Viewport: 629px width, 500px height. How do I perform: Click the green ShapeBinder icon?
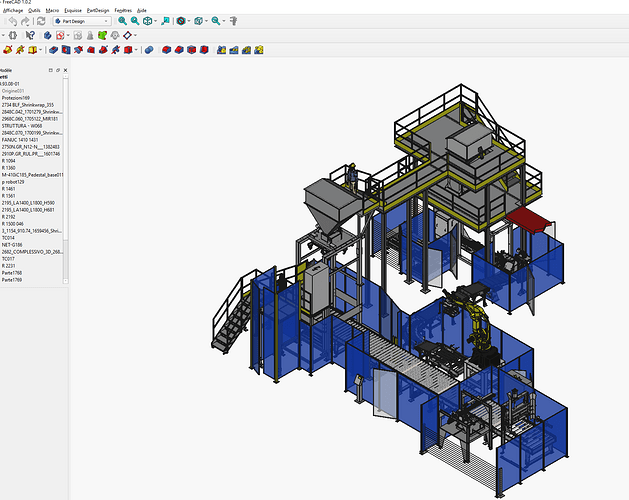[103, 36]
